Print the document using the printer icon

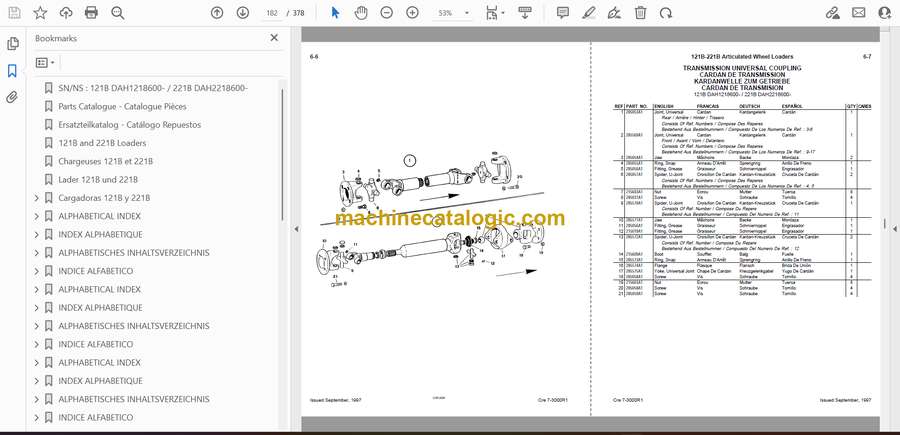(x=91, y=13)
